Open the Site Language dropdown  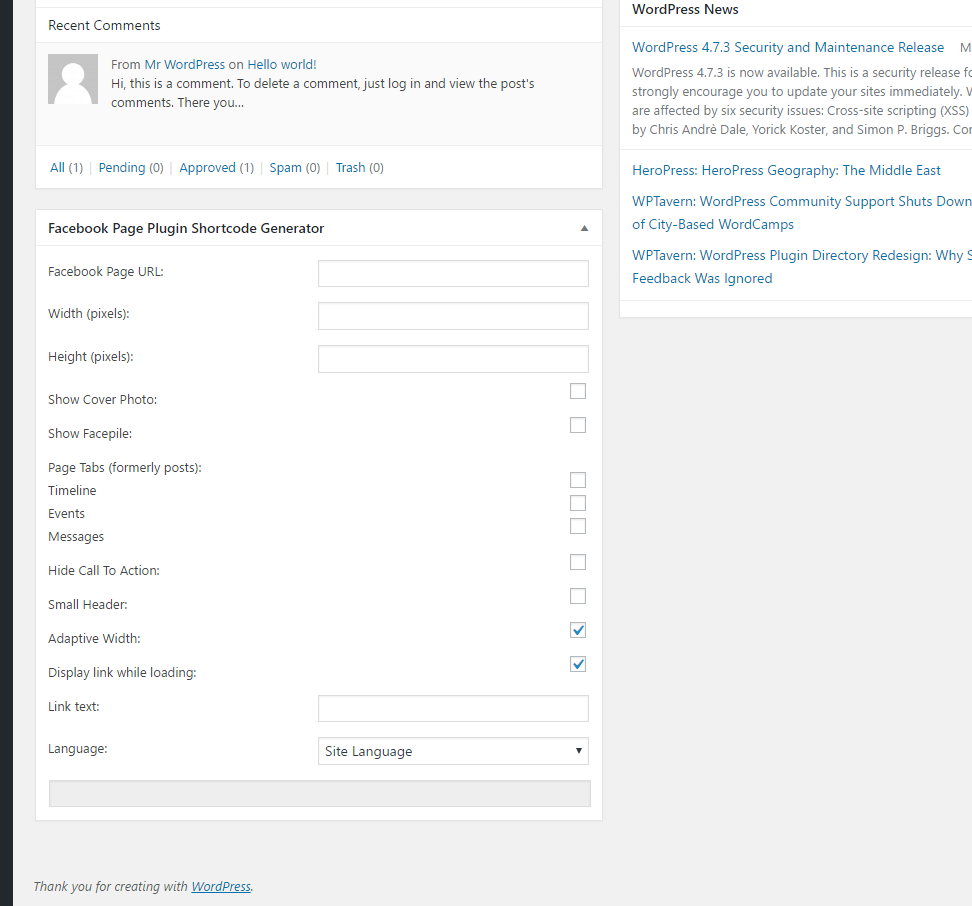(453, 751)
